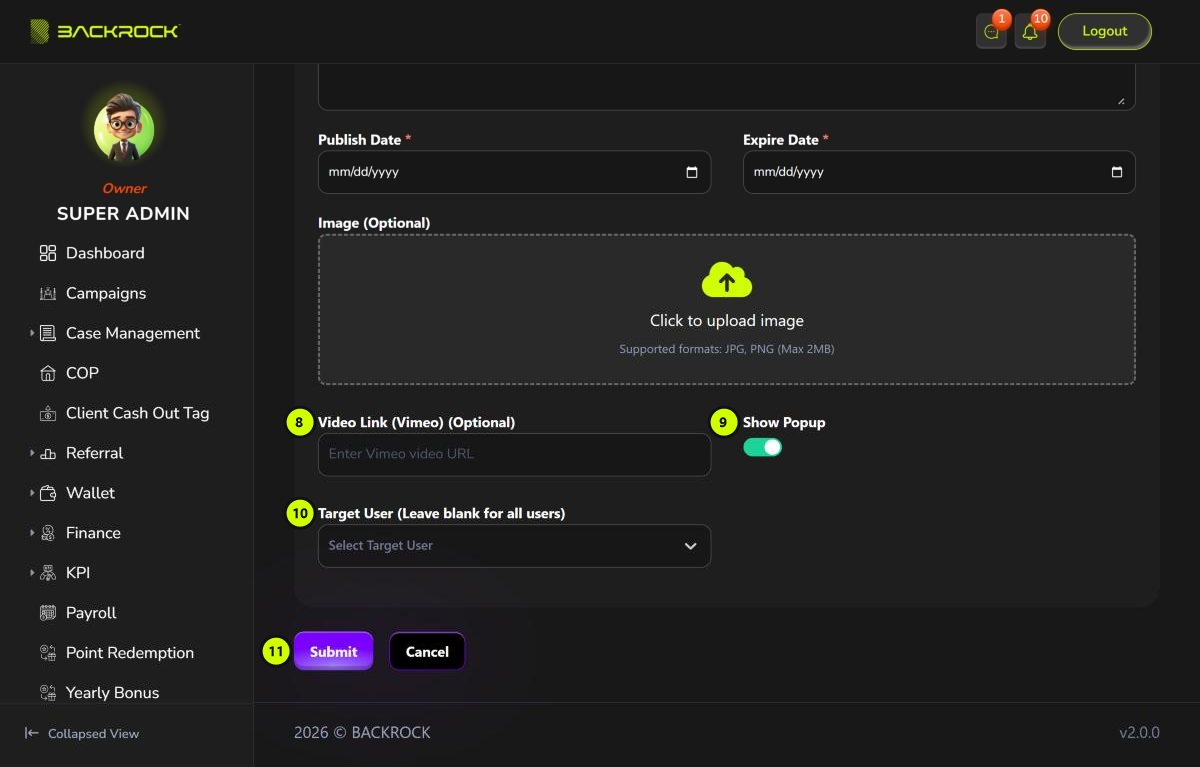Log out of the account
The width and height of the screenshot is (1200, 767).
(1105, 31)
